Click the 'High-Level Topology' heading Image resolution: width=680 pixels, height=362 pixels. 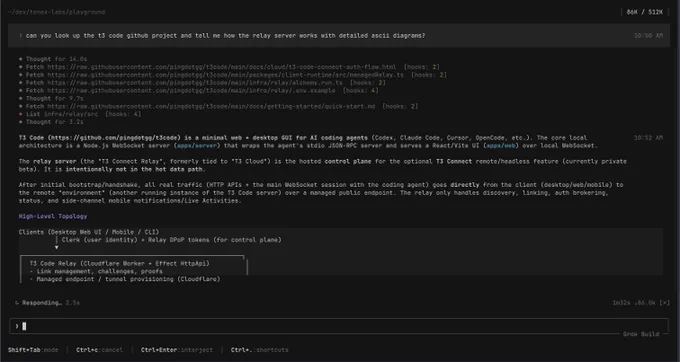click(x=53, y=216)
